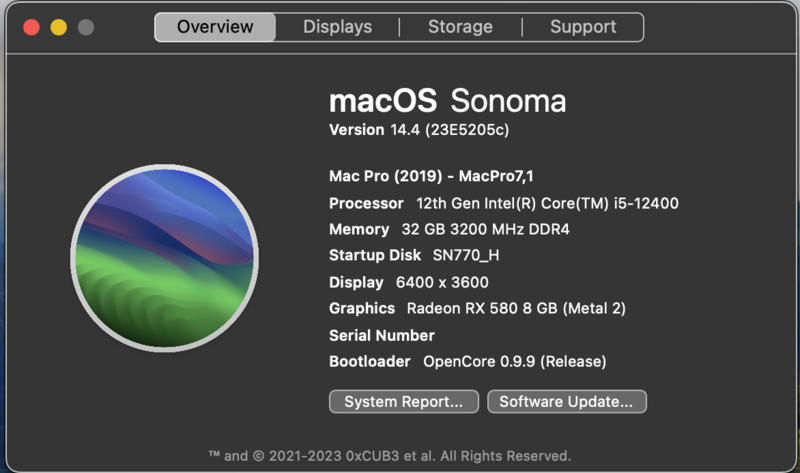Click the macOS Sonoma title
Image resolution: width=800 pixels, height=473 pixels.
click(x=447, y=101)
